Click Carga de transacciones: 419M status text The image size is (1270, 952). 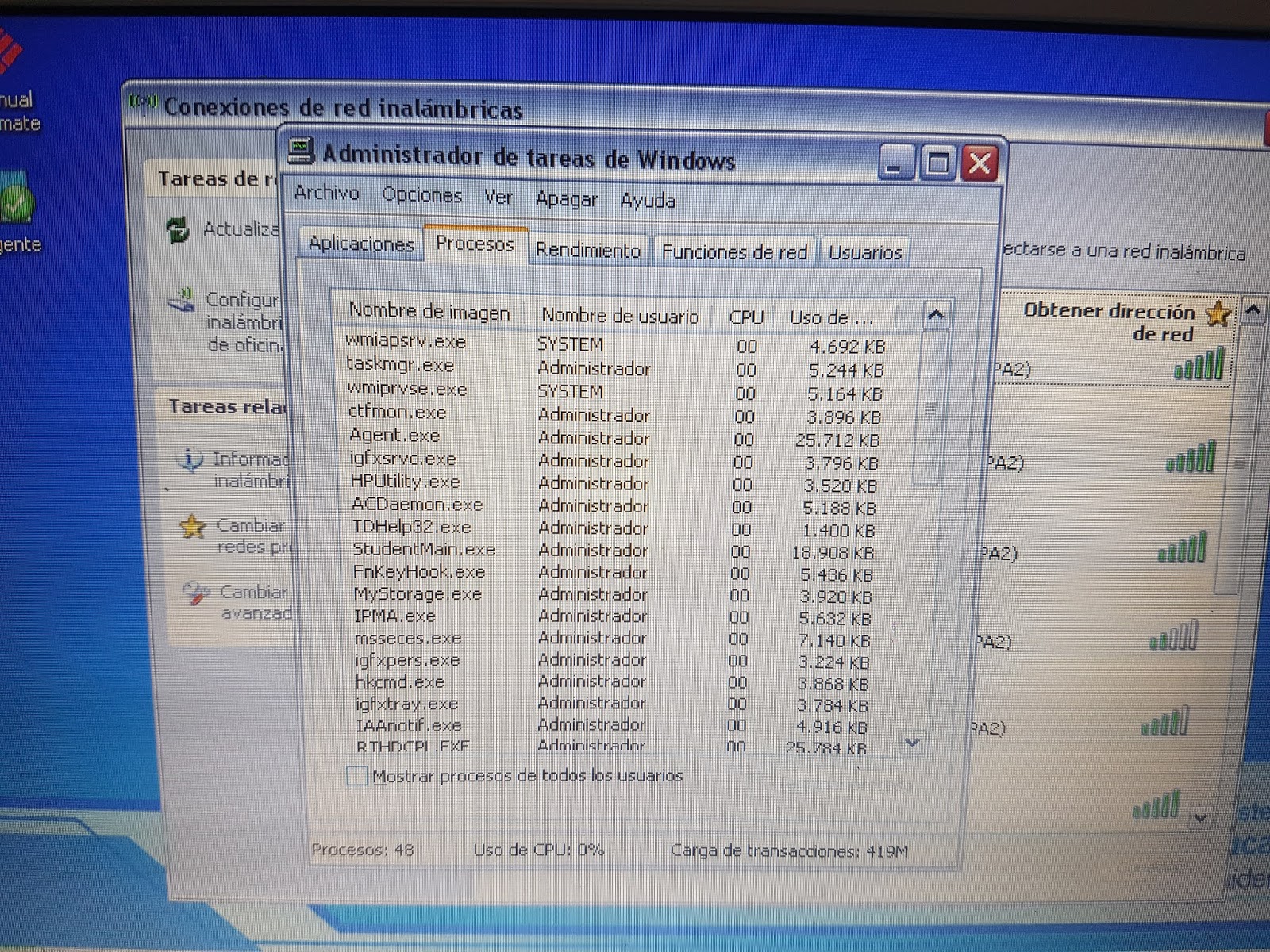(789, 851)
